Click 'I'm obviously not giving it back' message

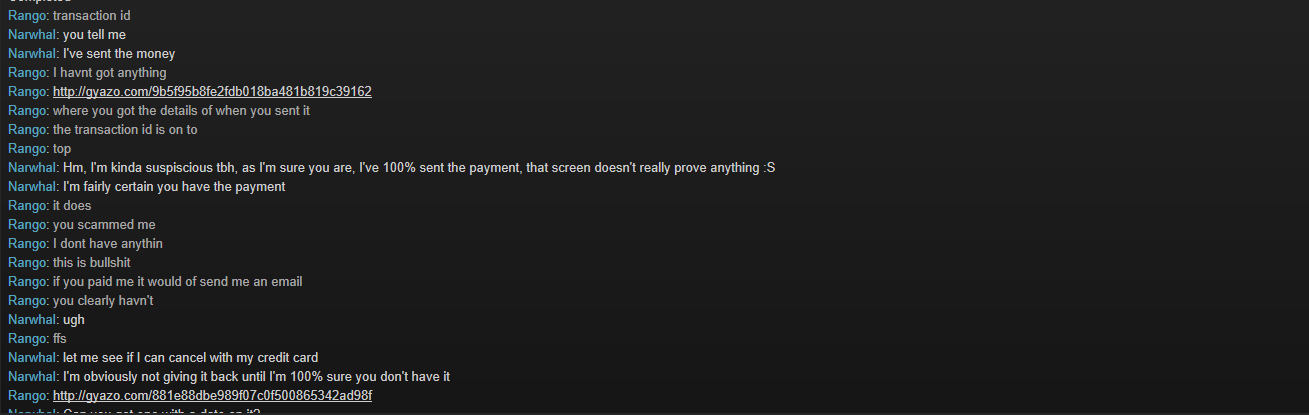pos(257,377)
